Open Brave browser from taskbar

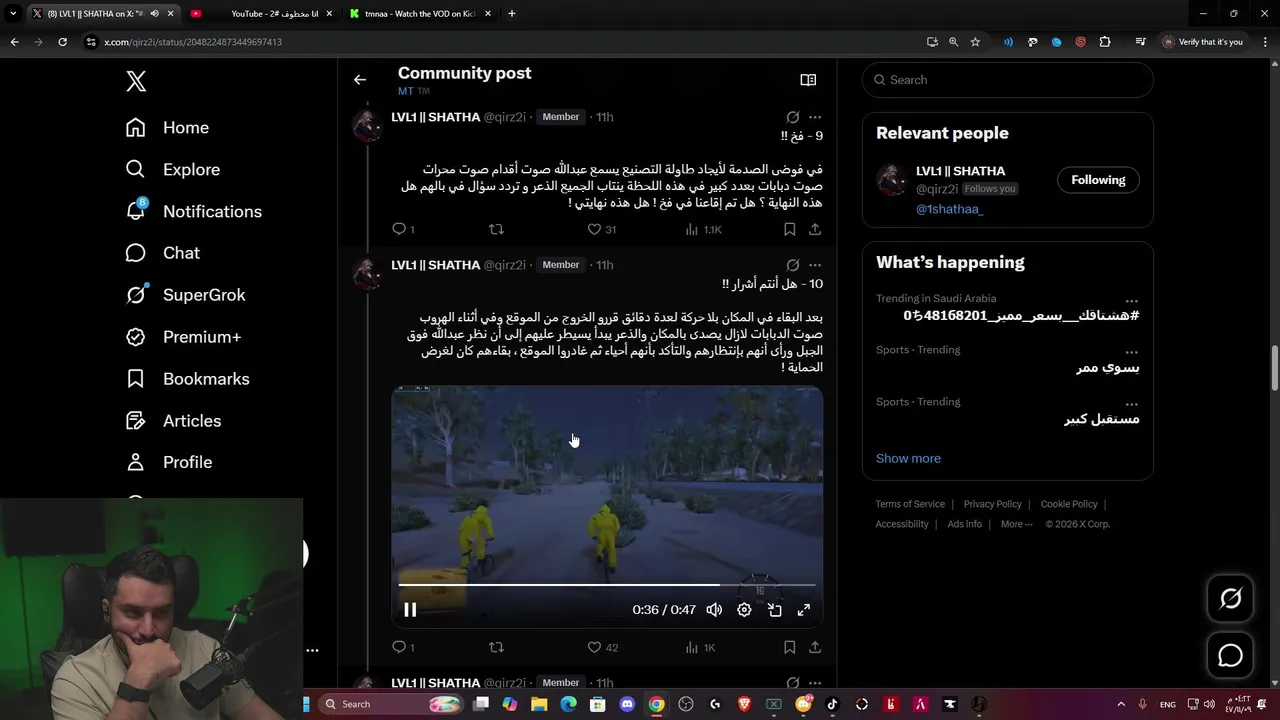(744, 704)
